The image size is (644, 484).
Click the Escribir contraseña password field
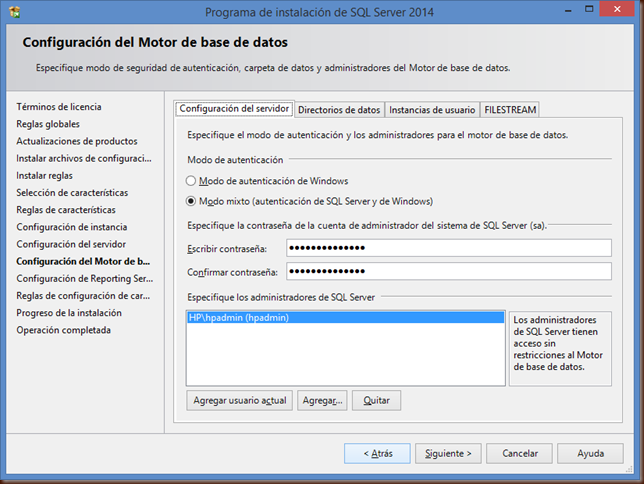[448, 248]
